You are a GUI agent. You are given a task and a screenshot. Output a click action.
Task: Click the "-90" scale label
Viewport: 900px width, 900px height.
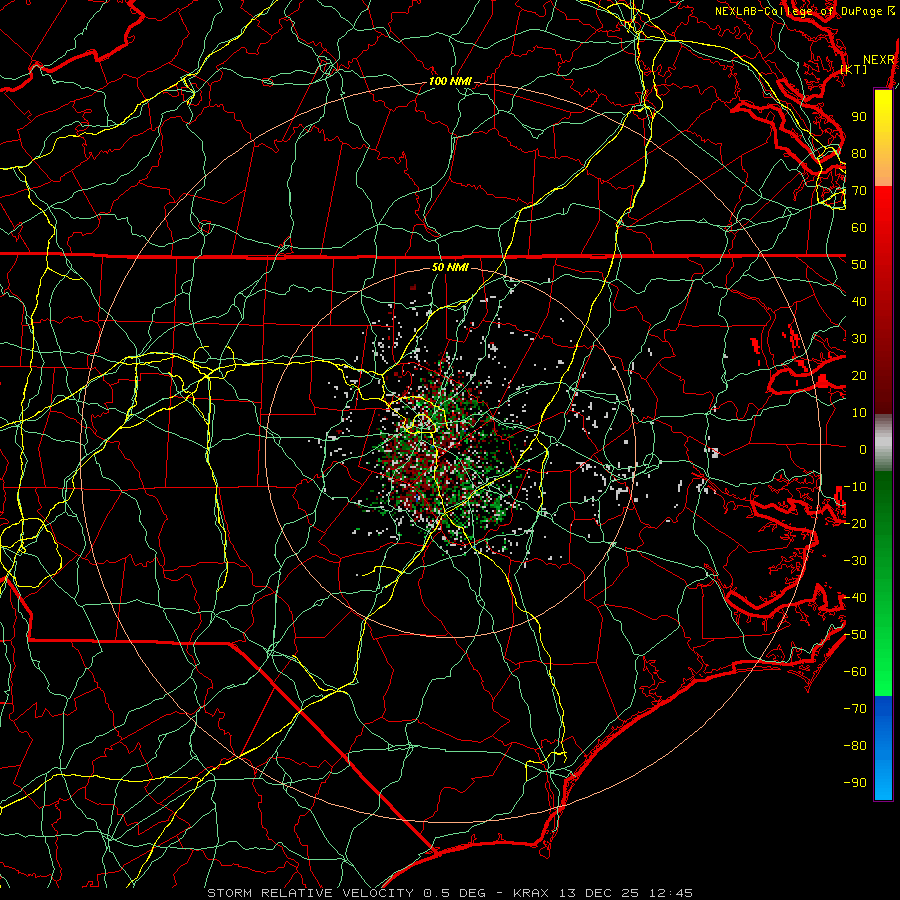855,783
